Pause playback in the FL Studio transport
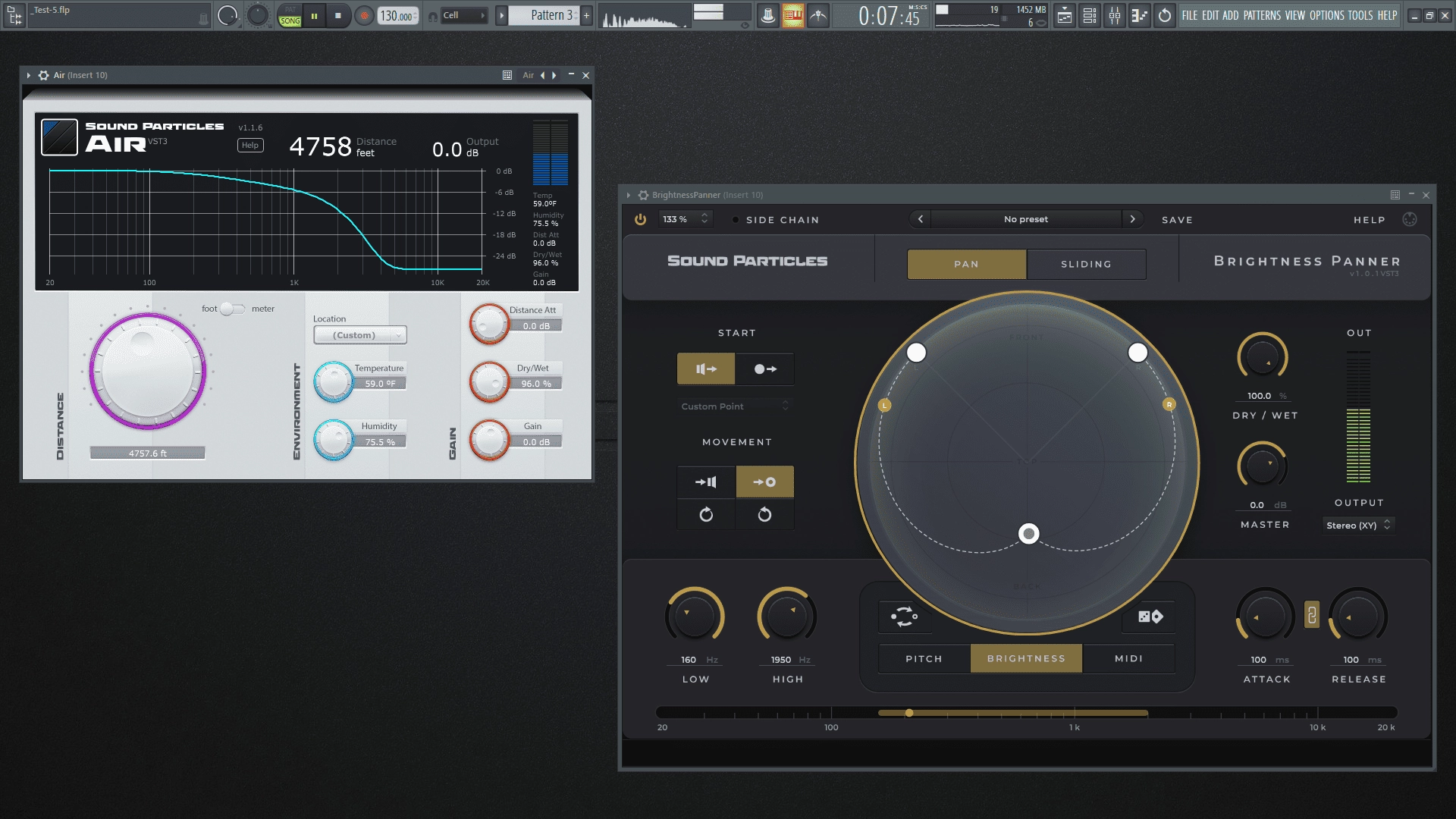Screen dimensions: 1456x819 point(314,15)
